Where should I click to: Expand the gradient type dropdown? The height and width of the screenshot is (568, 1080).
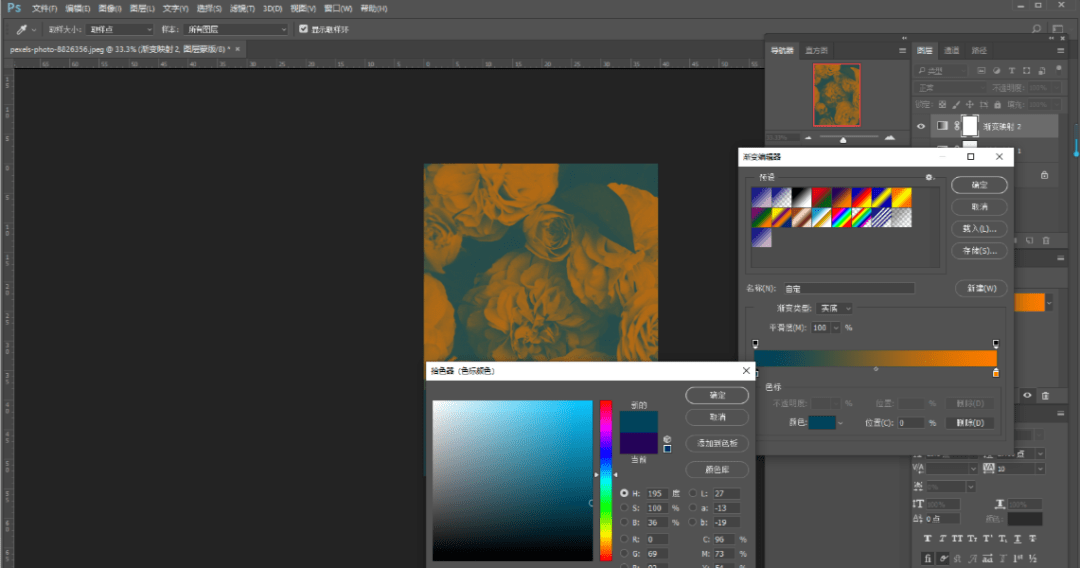pos(835,308)
